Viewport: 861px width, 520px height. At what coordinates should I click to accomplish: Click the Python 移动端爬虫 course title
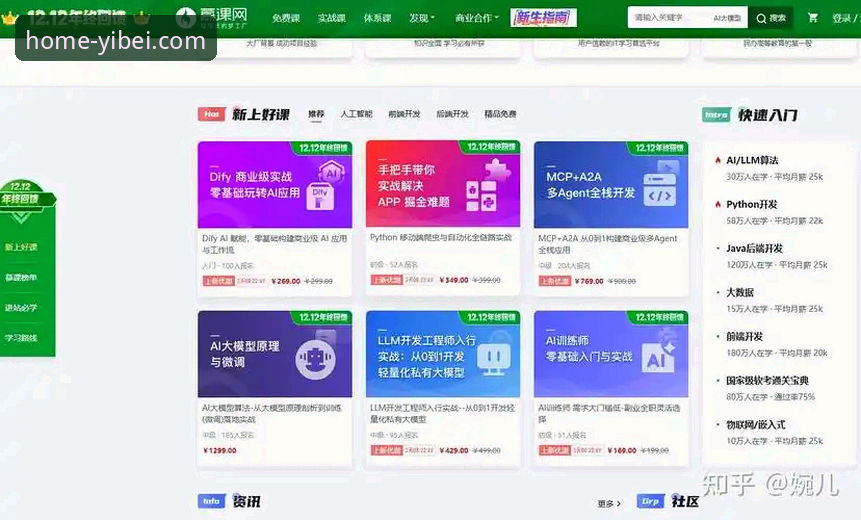441,237
